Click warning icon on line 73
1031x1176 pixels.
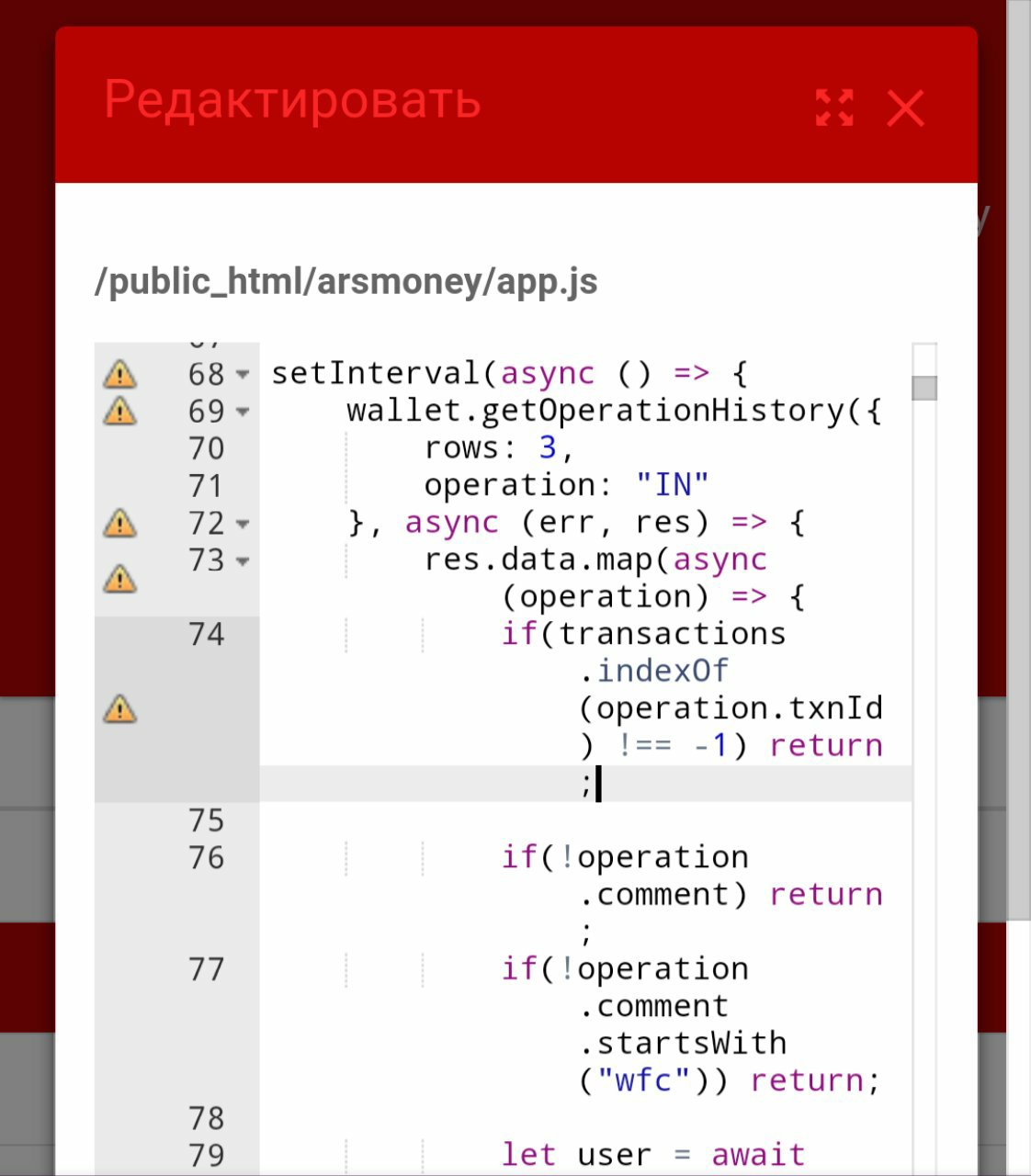(x=119, y=579)
